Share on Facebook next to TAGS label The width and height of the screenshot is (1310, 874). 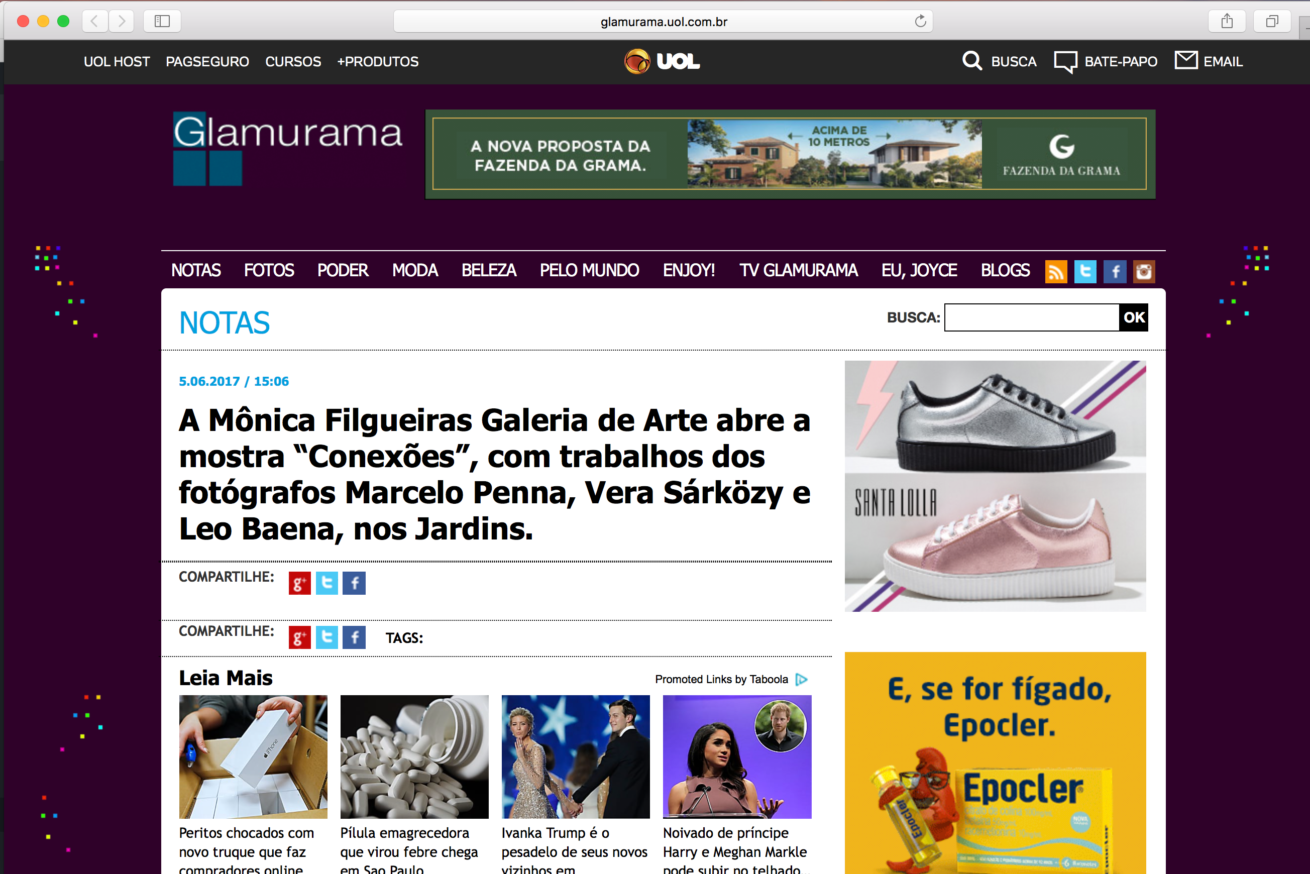(x=354, y=637)
